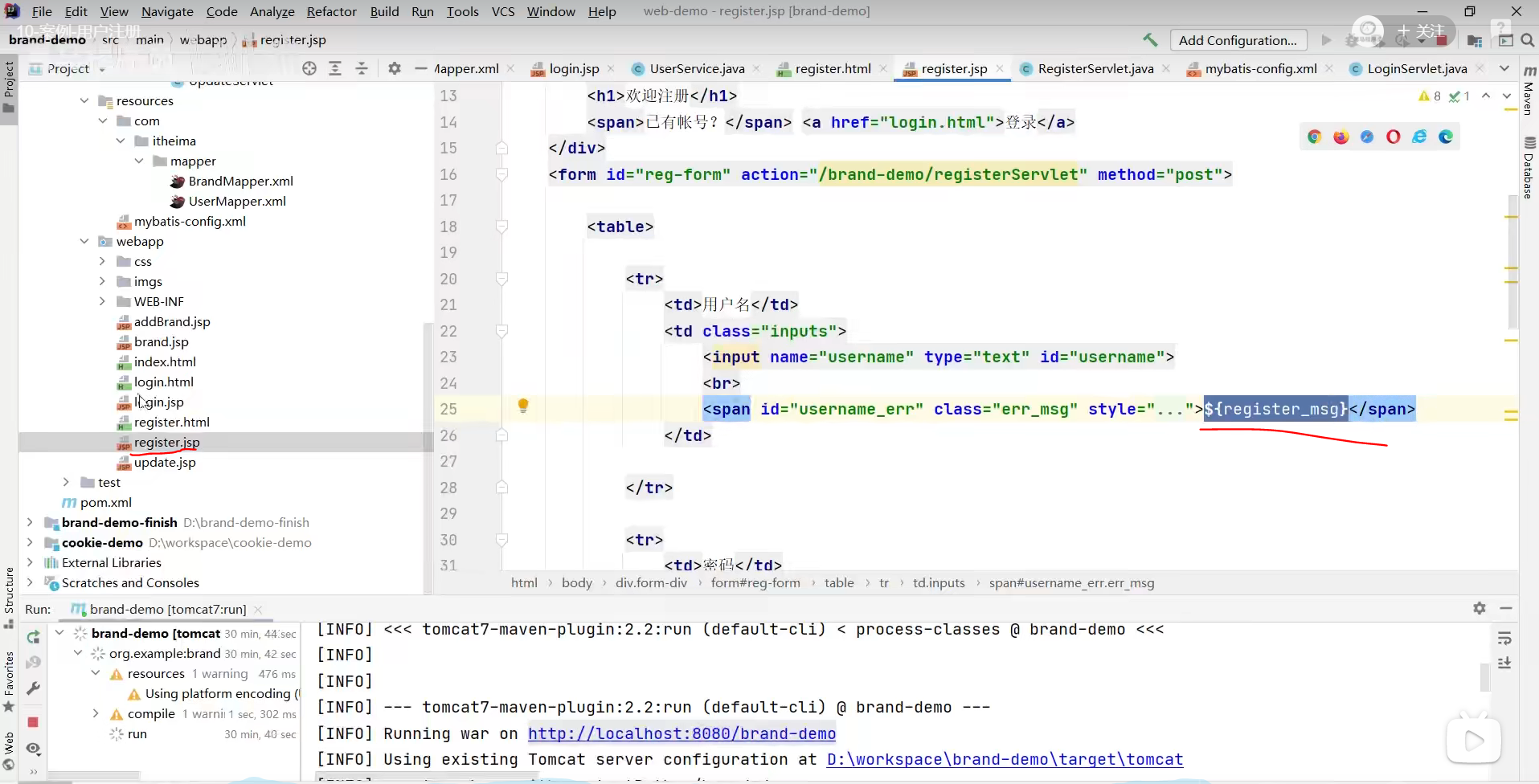Viewport: 1539px width, 784px height.
Task: Switch to the RegisterServlet.java tab
Action: (x=1095, y=69)
